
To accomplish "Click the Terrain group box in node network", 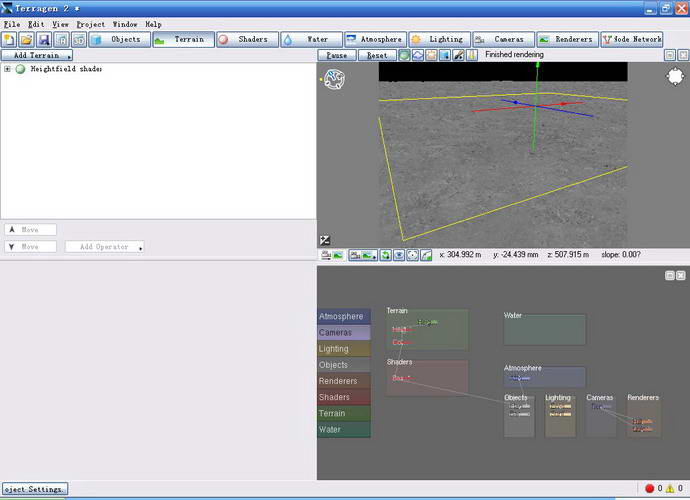I will pyautogui.click(x=427, y=330).
